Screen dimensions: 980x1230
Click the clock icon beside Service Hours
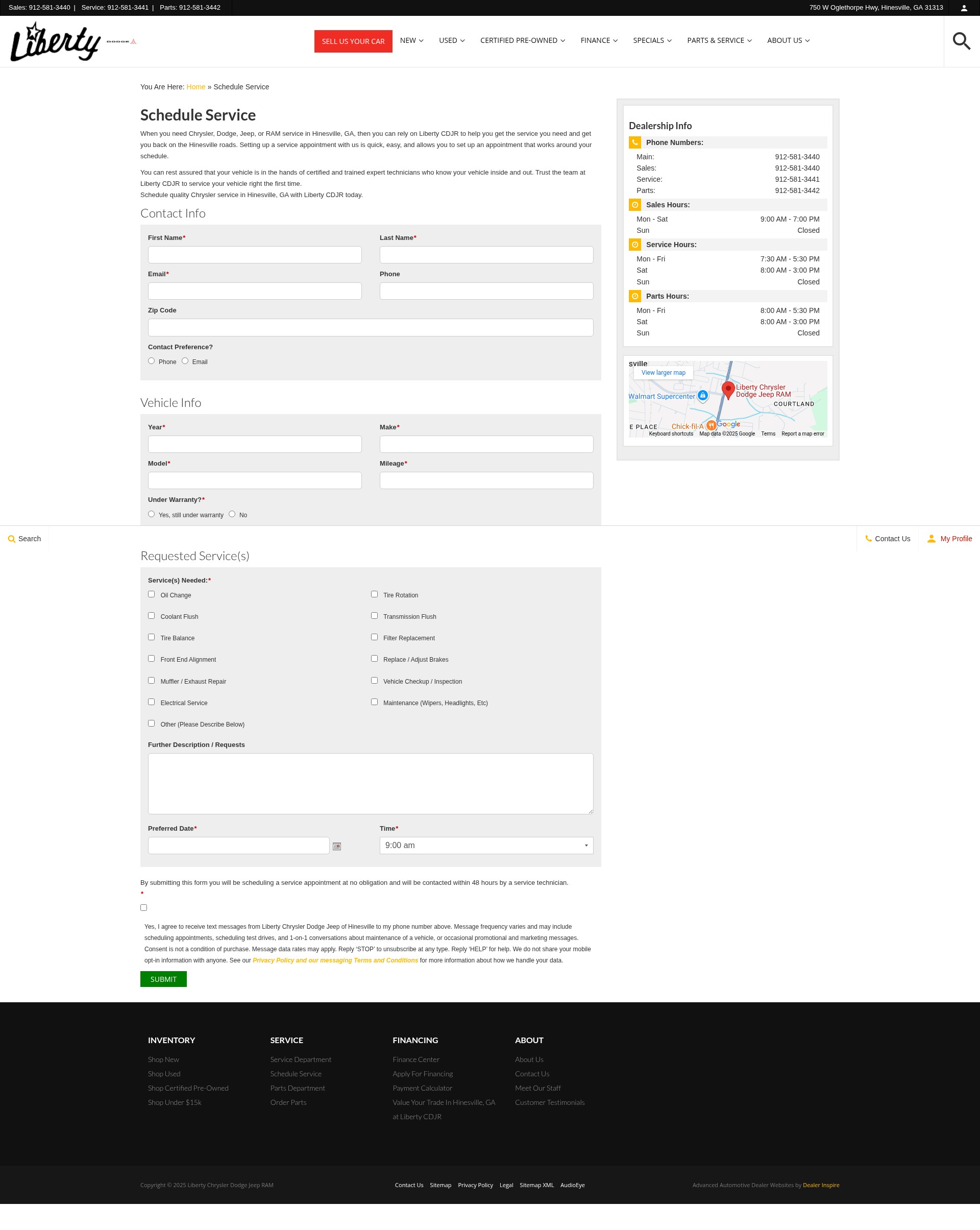pos(635,245)
